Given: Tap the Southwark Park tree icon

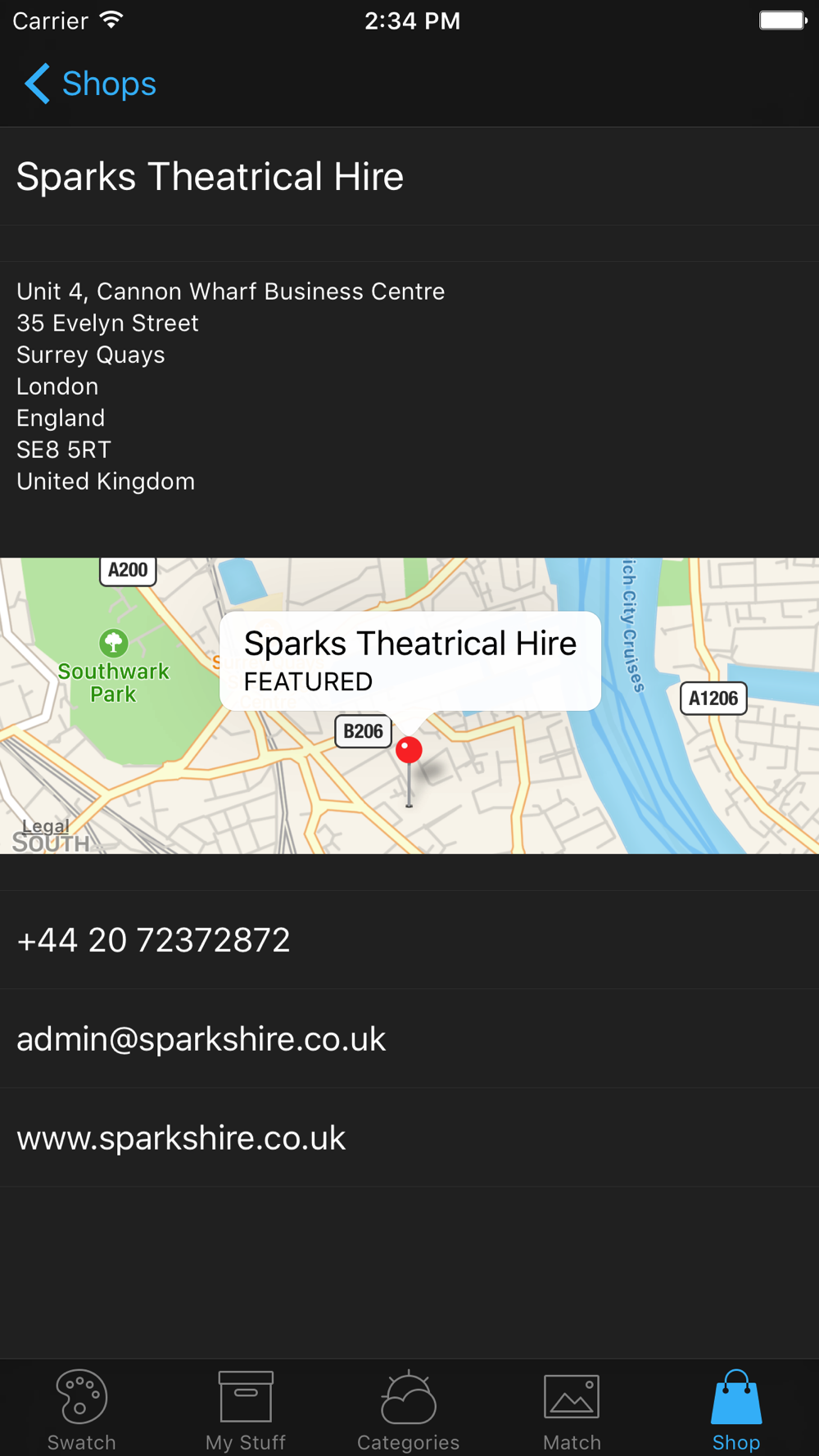Looking at the screenshot, I should 114,643.
